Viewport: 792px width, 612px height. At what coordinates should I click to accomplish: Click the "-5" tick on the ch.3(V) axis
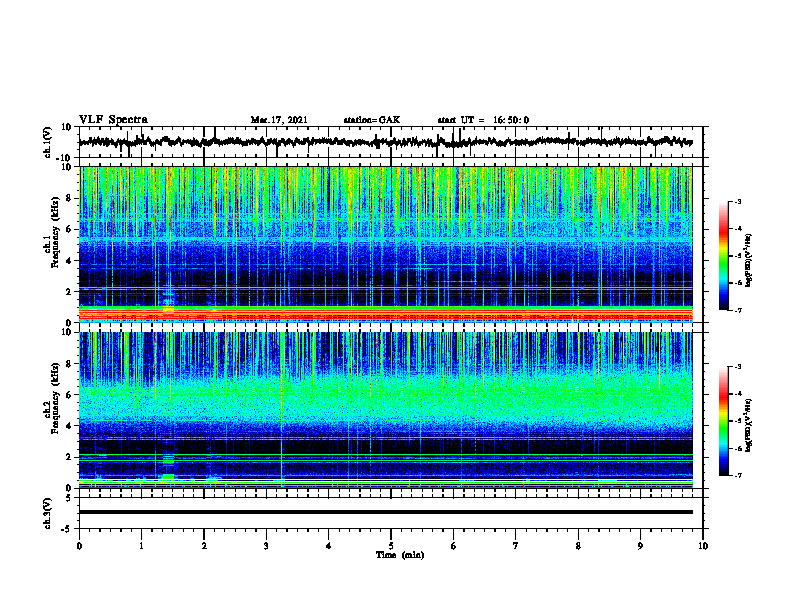(67, 529)
